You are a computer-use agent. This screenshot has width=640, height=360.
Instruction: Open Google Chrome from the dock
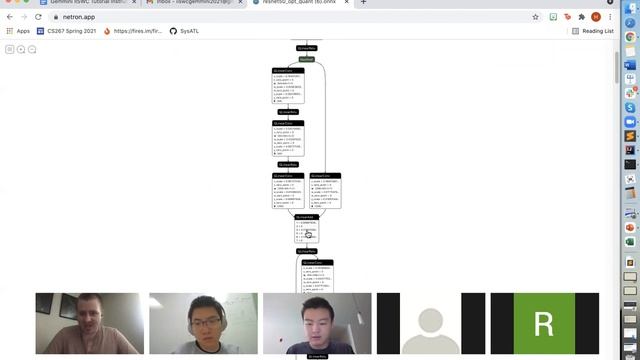coord(630,37)
